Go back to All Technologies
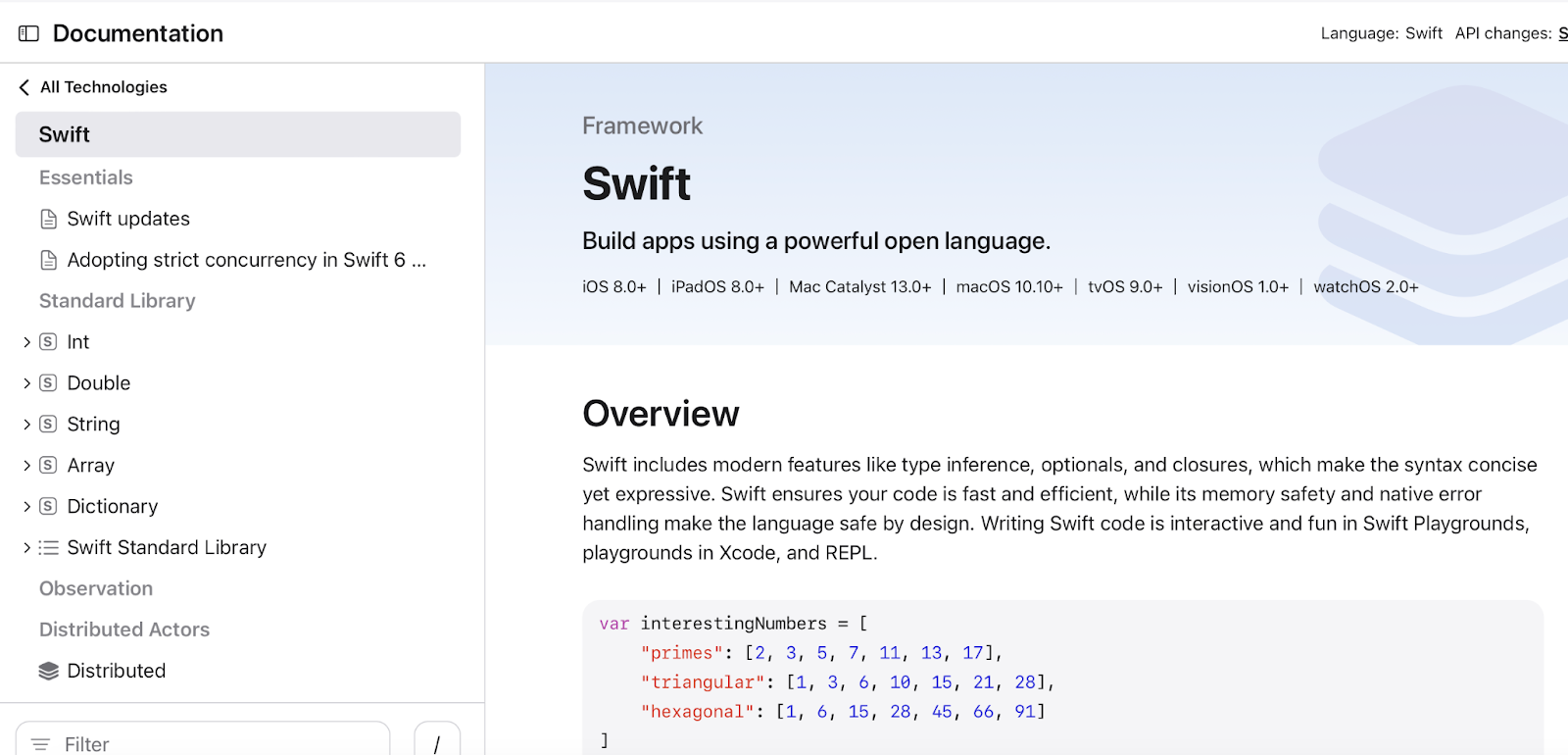 104,87
